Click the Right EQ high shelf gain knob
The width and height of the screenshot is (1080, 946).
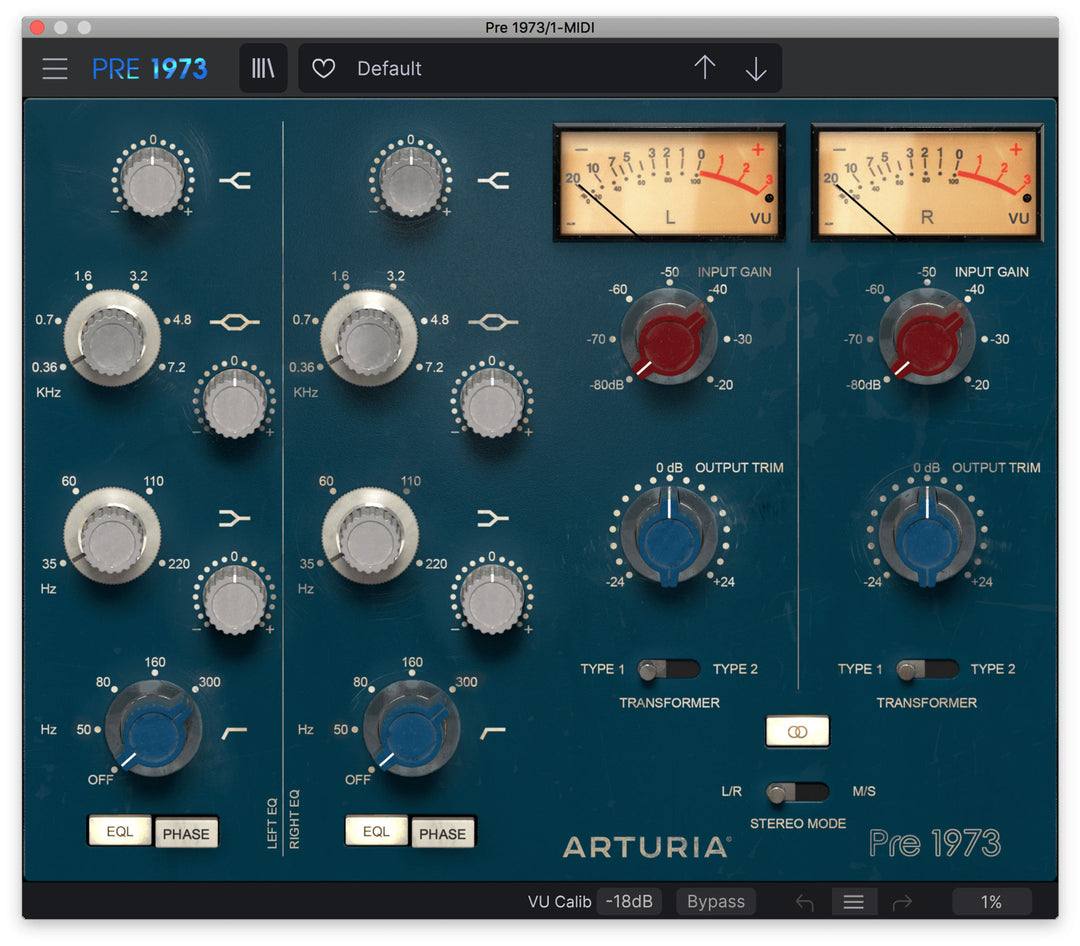(x=411, y=181)
